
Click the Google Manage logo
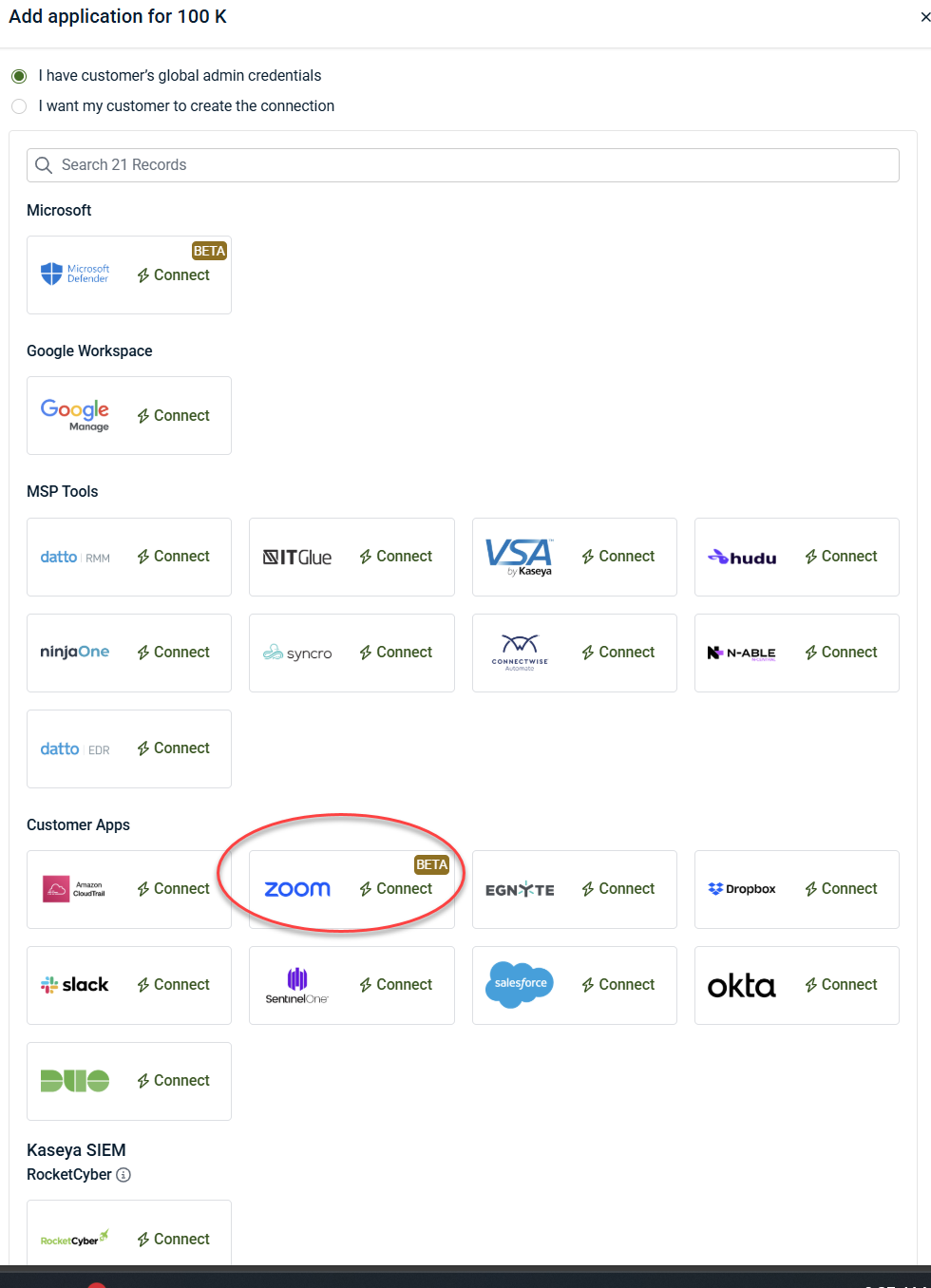click(75, 415)
